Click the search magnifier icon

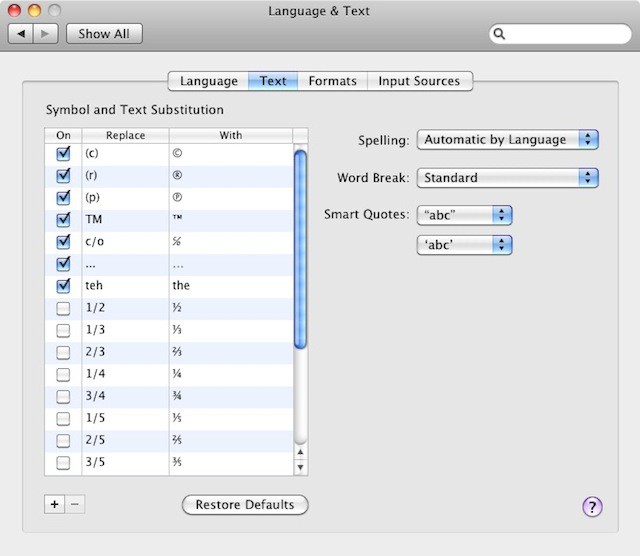501,34
